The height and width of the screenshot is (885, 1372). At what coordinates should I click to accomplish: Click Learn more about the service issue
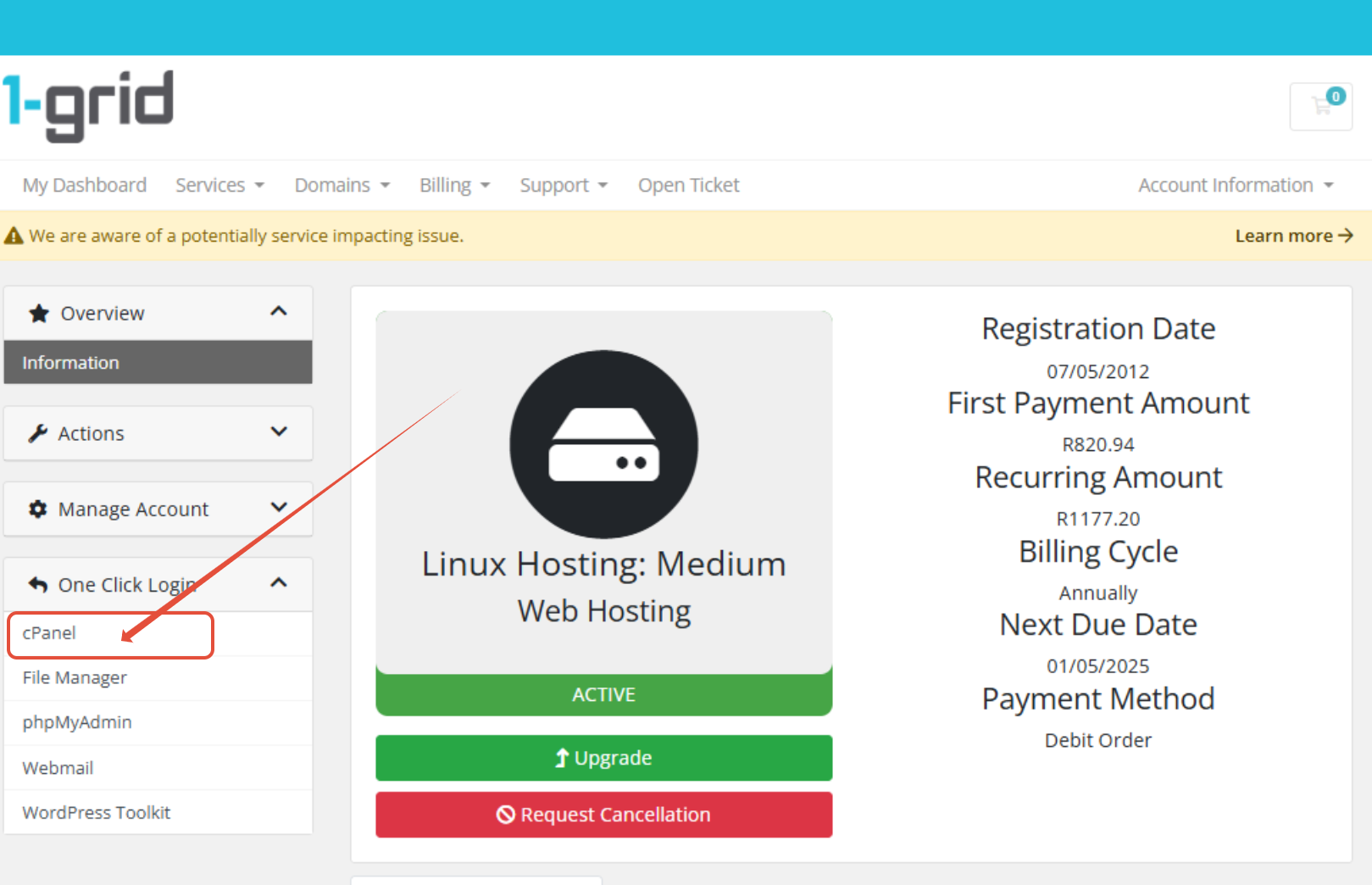coord(1294,236)
